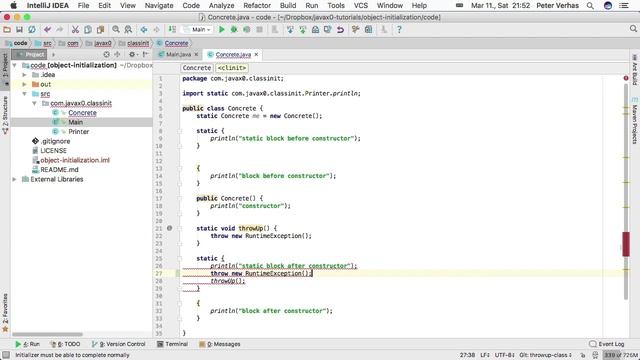Switch to the Main.java editor tab
This screenshot has width=640, height=360.
(178, 54)
